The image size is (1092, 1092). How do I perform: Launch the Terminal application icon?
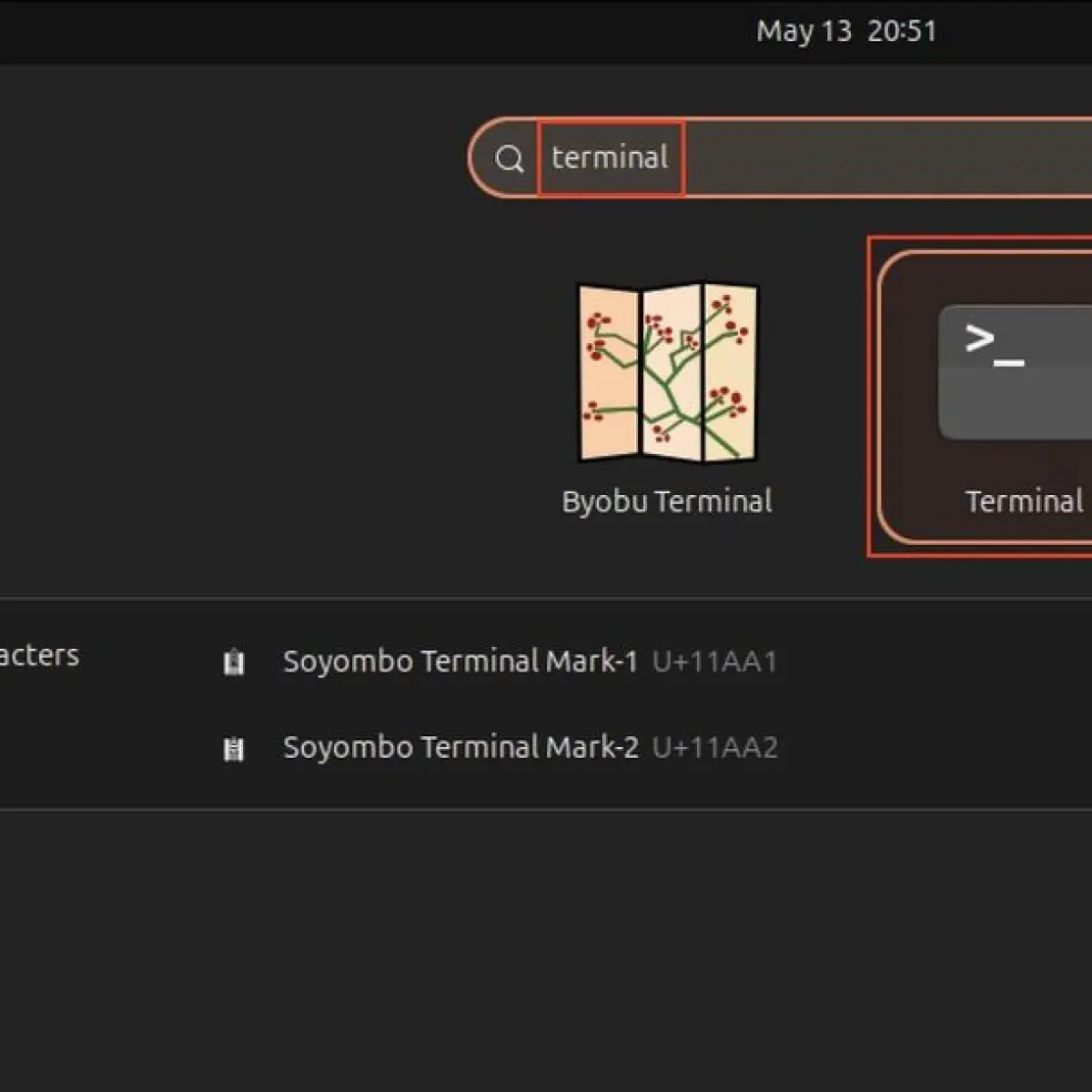(x=1015, y=373)
